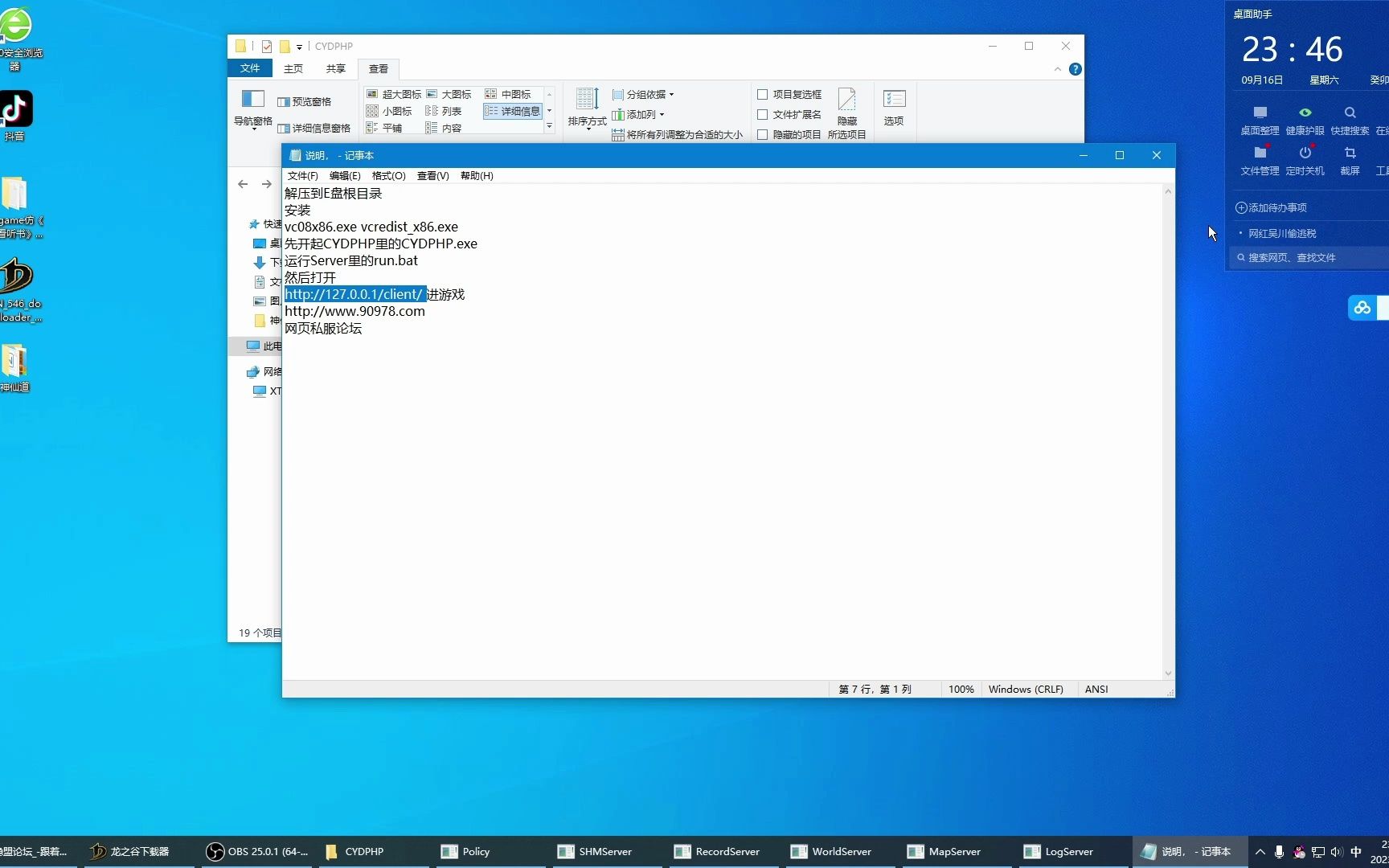Screen dimensions: 1389x868
Task: Click assistant search web and files field
Action: (x=1309, y=257)
